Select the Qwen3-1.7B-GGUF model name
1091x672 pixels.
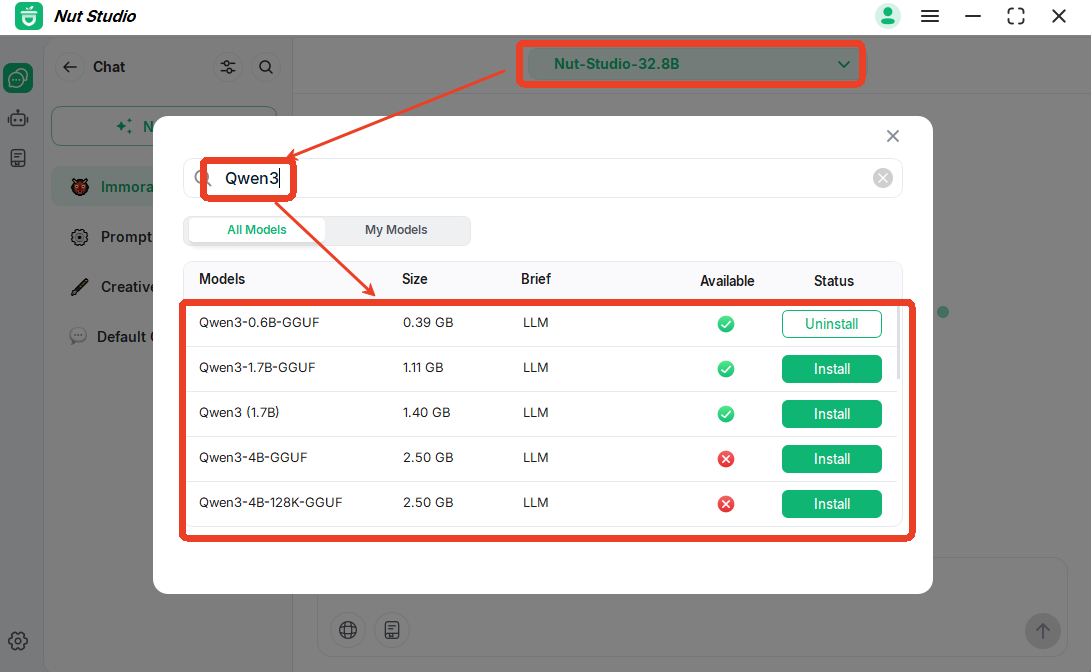257,368
